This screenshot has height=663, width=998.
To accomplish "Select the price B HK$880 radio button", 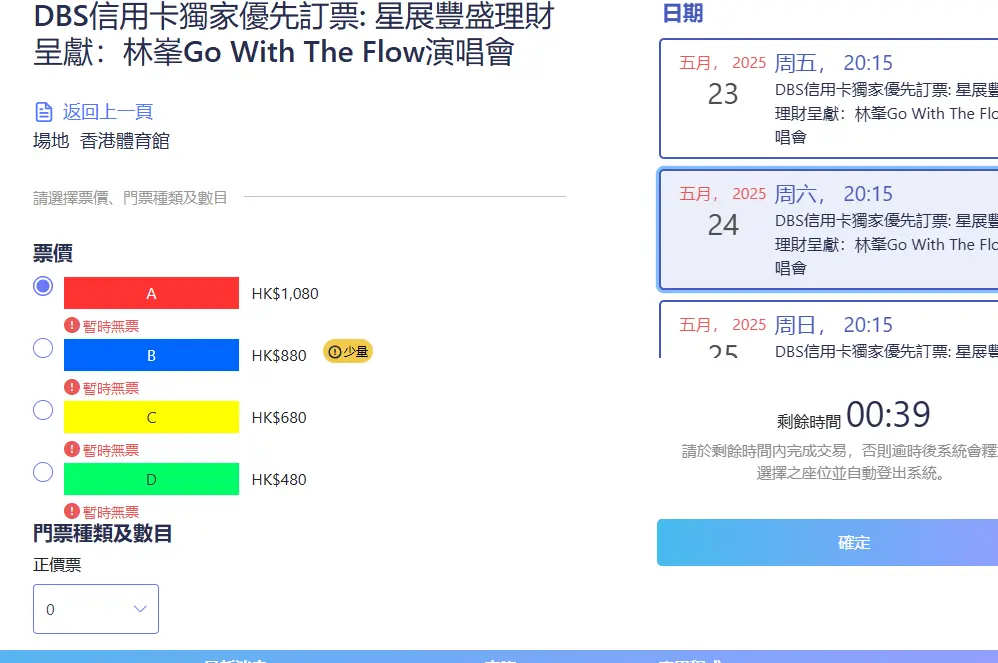I will pos(43,348).
